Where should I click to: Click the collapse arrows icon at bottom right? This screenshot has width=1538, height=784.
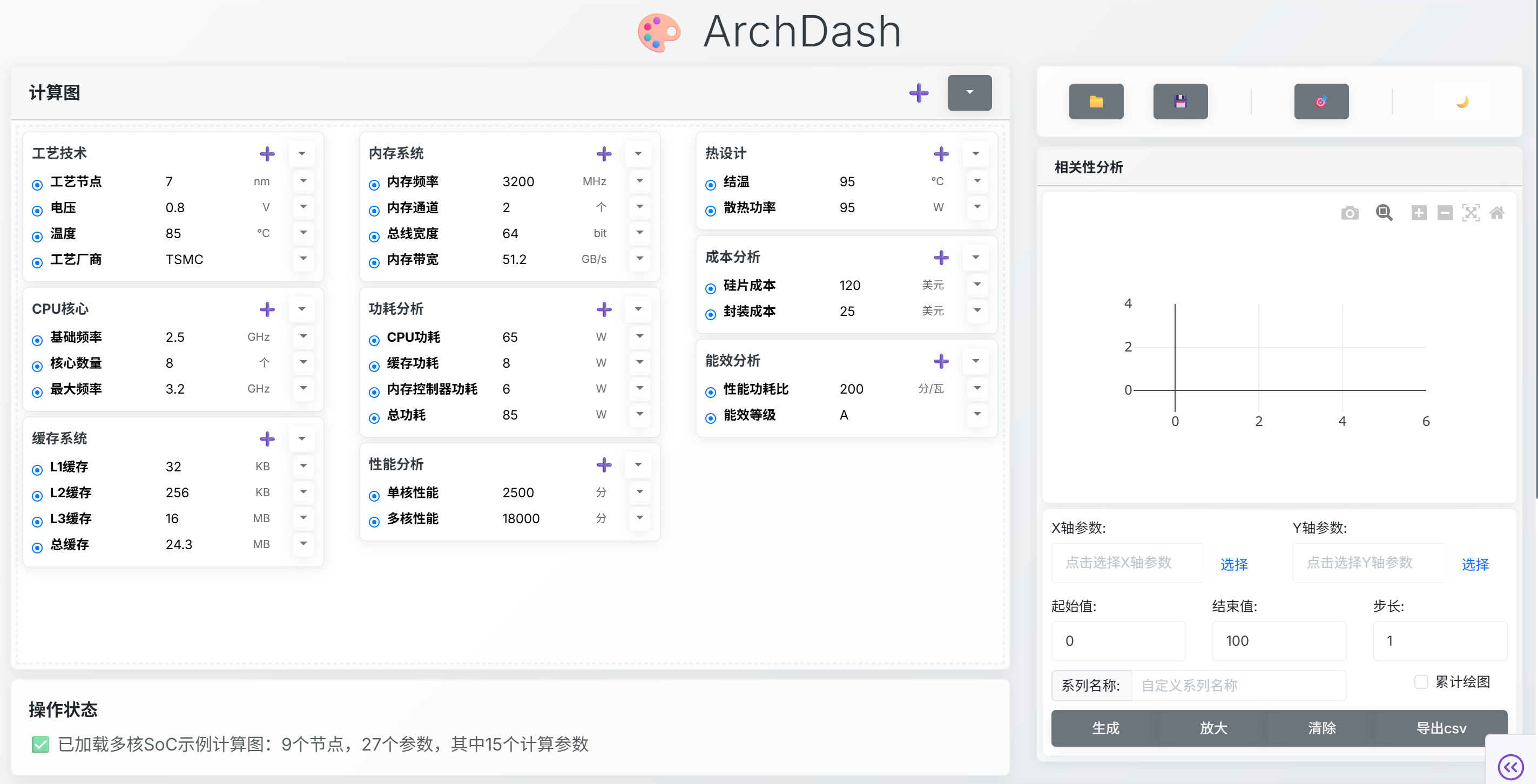tap(1510, 766)
